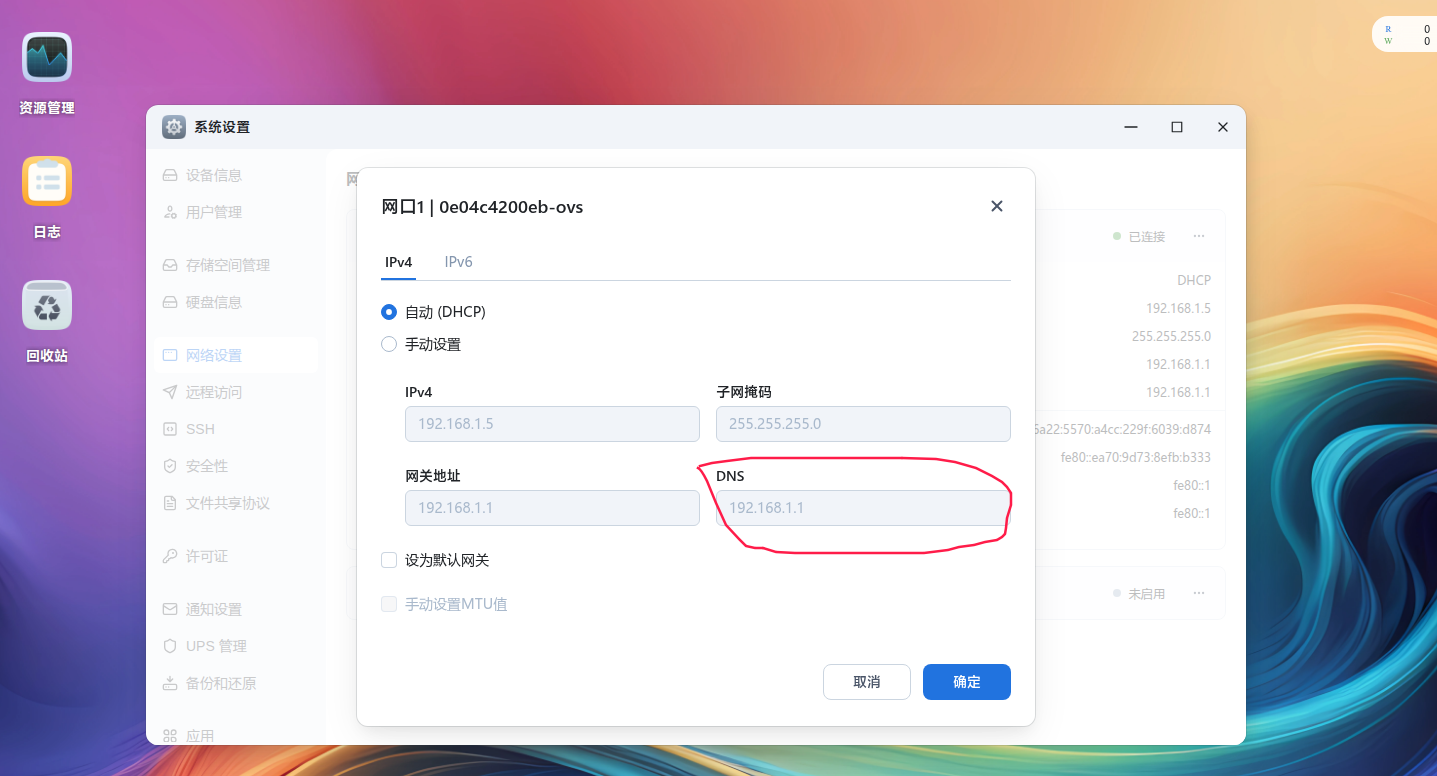This screenshot has width=1437, height=776.
Task: Click the dialog title 网口1 | 0e04c4200eb-ovs
Action: [482, 207]
